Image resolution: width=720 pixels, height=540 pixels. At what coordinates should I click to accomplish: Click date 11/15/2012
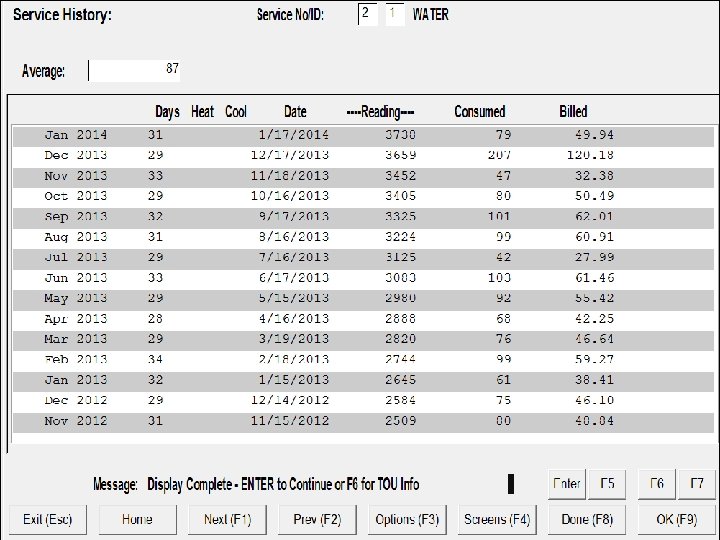pos(290,422)
